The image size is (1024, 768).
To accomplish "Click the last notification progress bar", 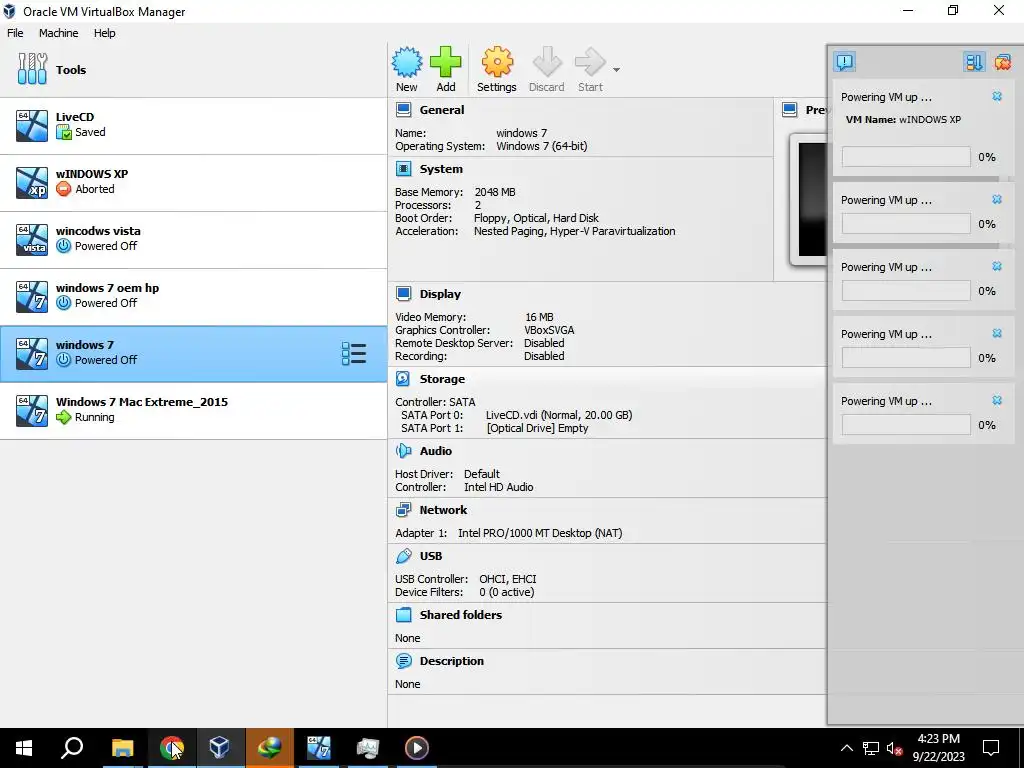I will pos(906,424).
